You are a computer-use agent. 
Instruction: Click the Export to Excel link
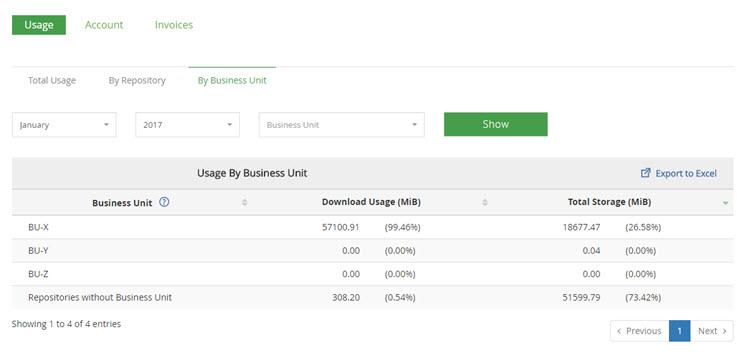685,174
